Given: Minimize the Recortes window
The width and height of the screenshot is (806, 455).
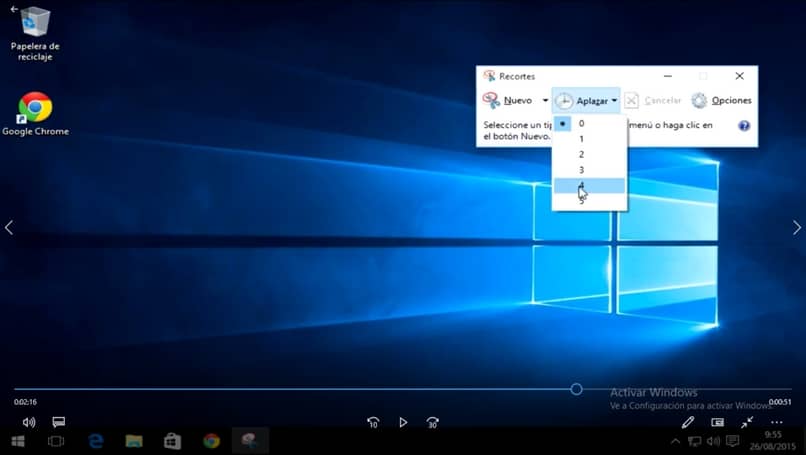Looking at the screenshot, I should pos(668,76).
